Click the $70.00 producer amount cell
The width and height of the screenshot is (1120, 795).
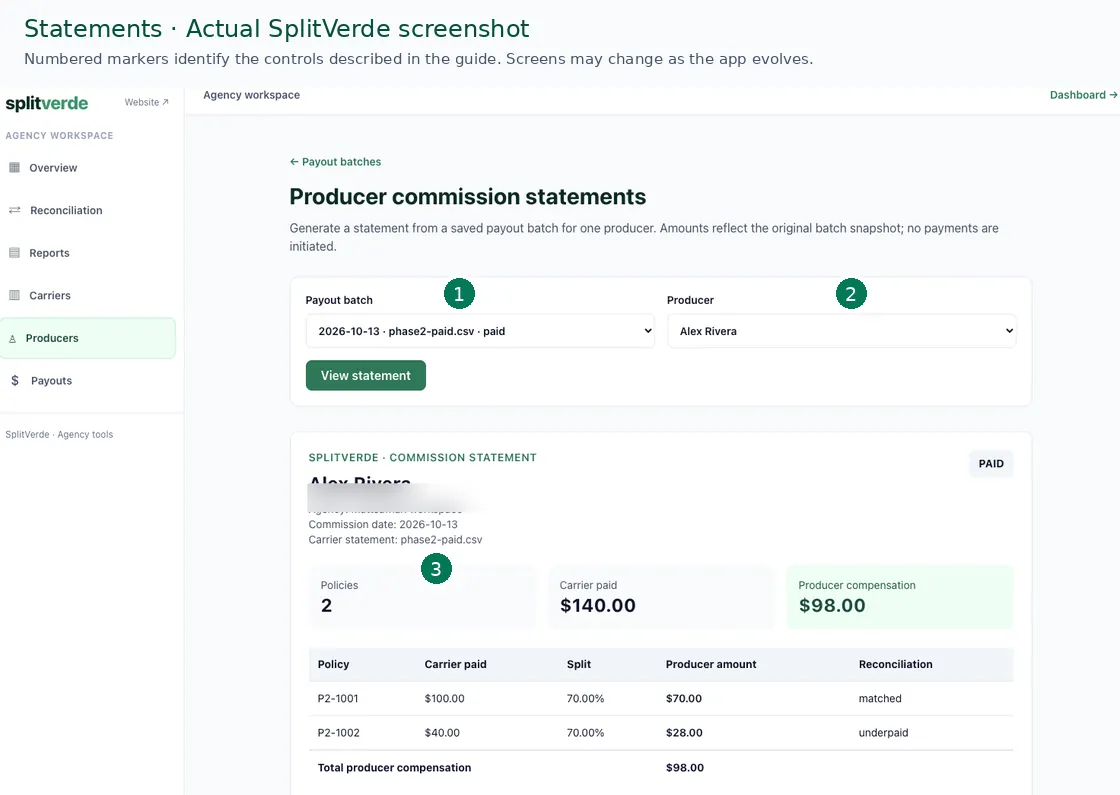(684, 699)
